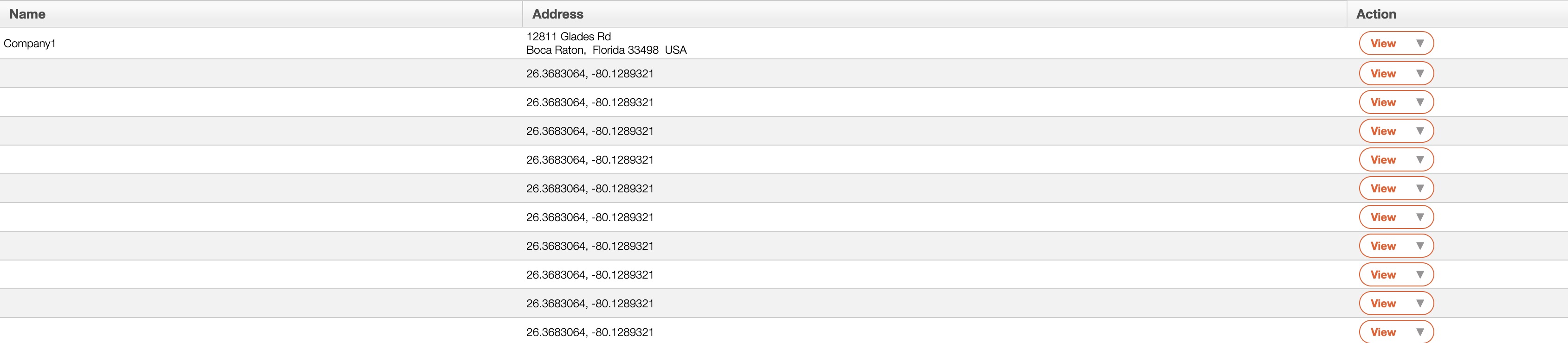Sort by the Name column header
Image resolution: width=1568 pixels, height=343 pixels.
27,14
